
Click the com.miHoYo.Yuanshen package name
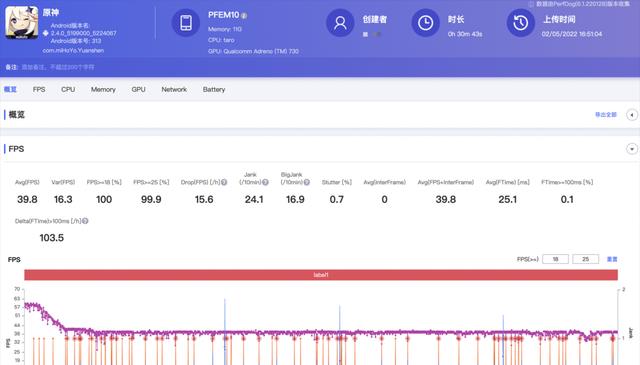(x=73, y=51)
